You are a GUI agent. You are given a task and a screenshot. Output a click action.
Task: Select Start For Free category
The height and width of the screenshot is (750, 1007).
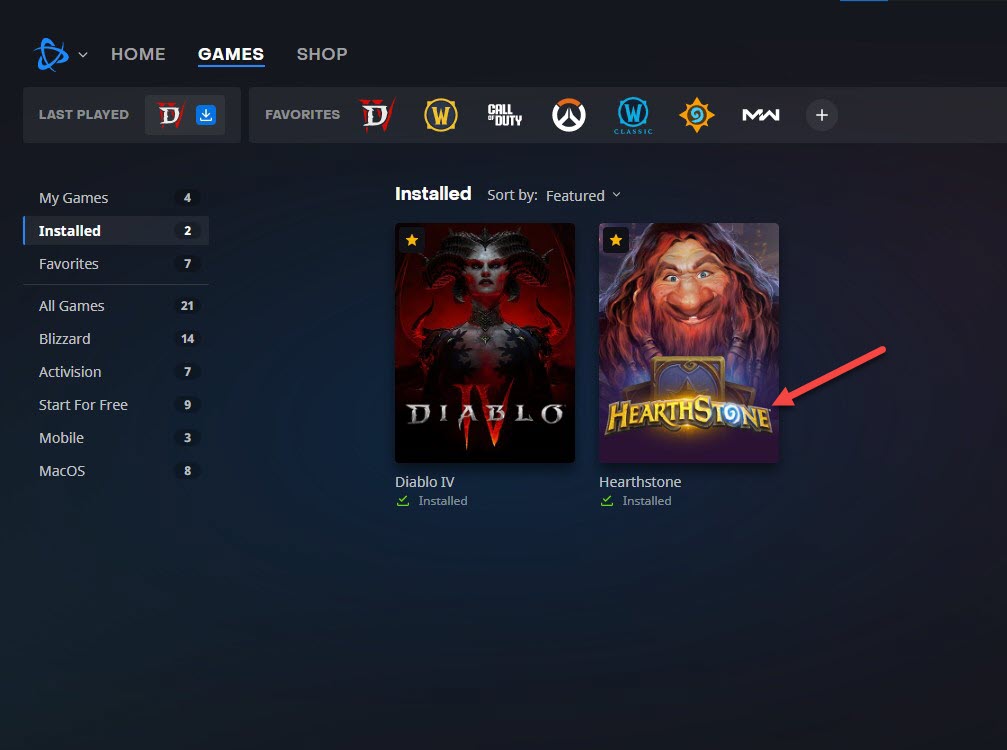pyautogui.click(x=116, y=405)
